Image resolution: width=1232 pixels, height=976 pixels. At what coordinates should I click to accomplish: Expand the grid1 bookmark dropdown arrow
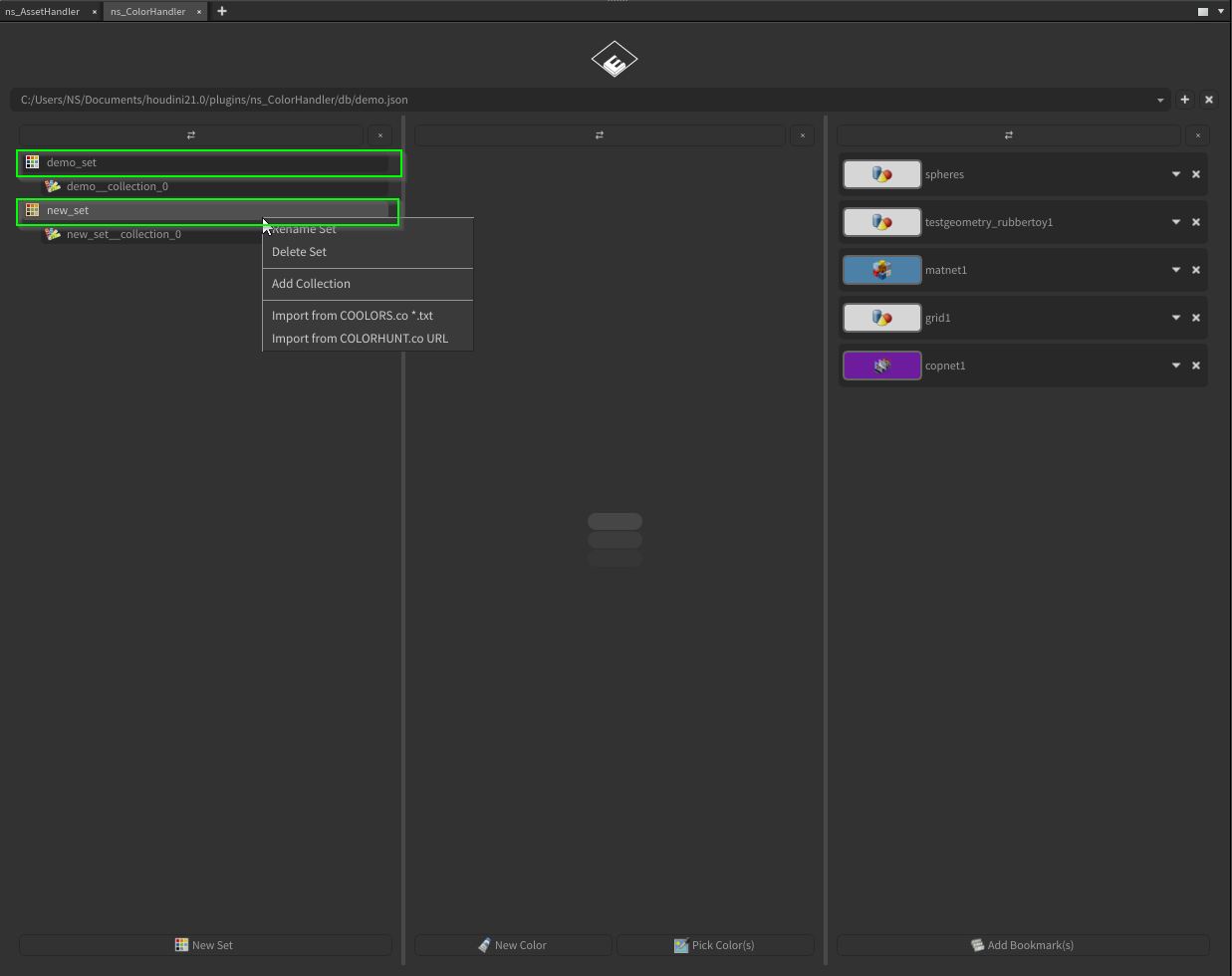pyautogui.click(x=1175, y=318)
